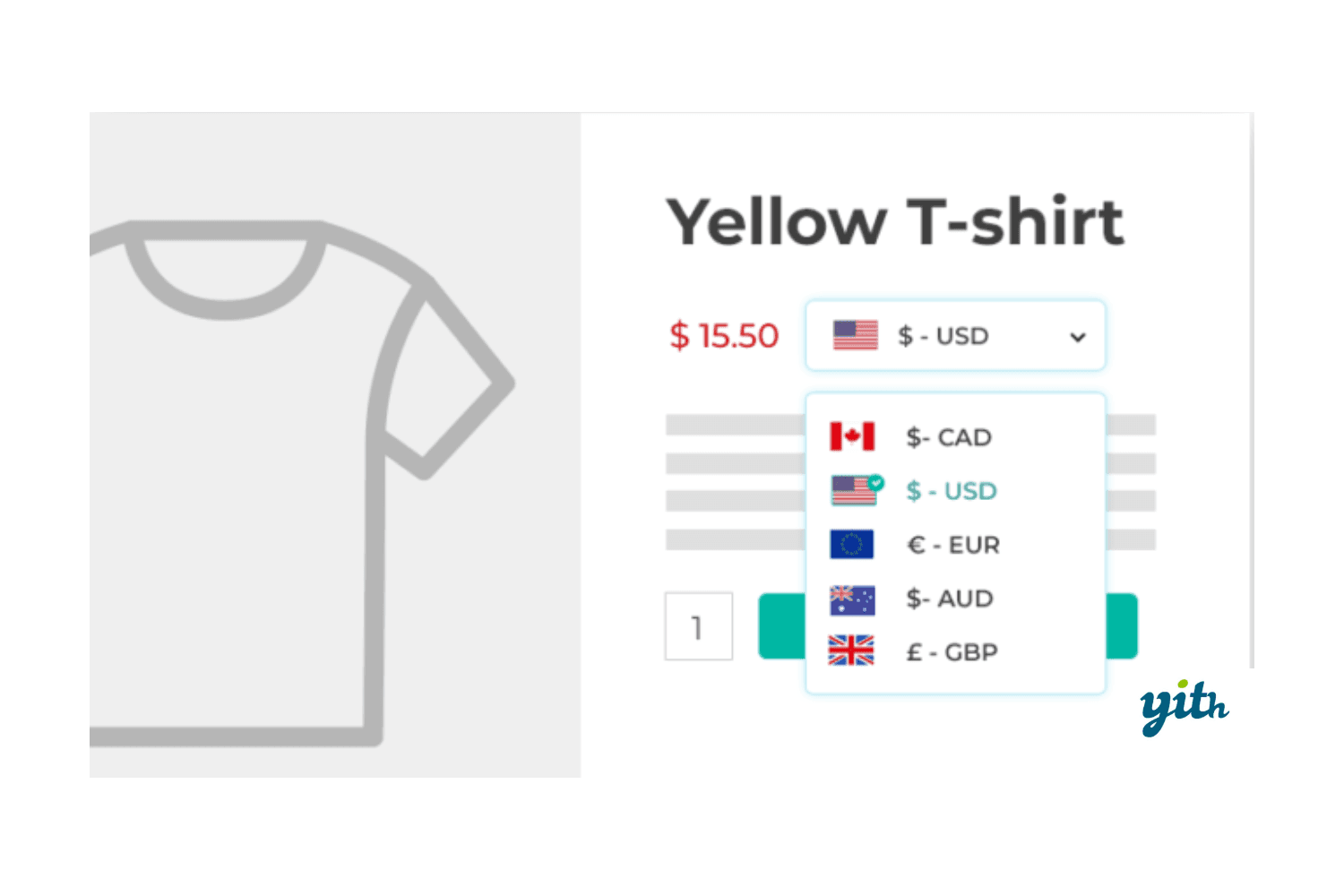Open the '$ - USD' currency combo box
Viewport: 1344px width, 896px height.
pos(955,336)
